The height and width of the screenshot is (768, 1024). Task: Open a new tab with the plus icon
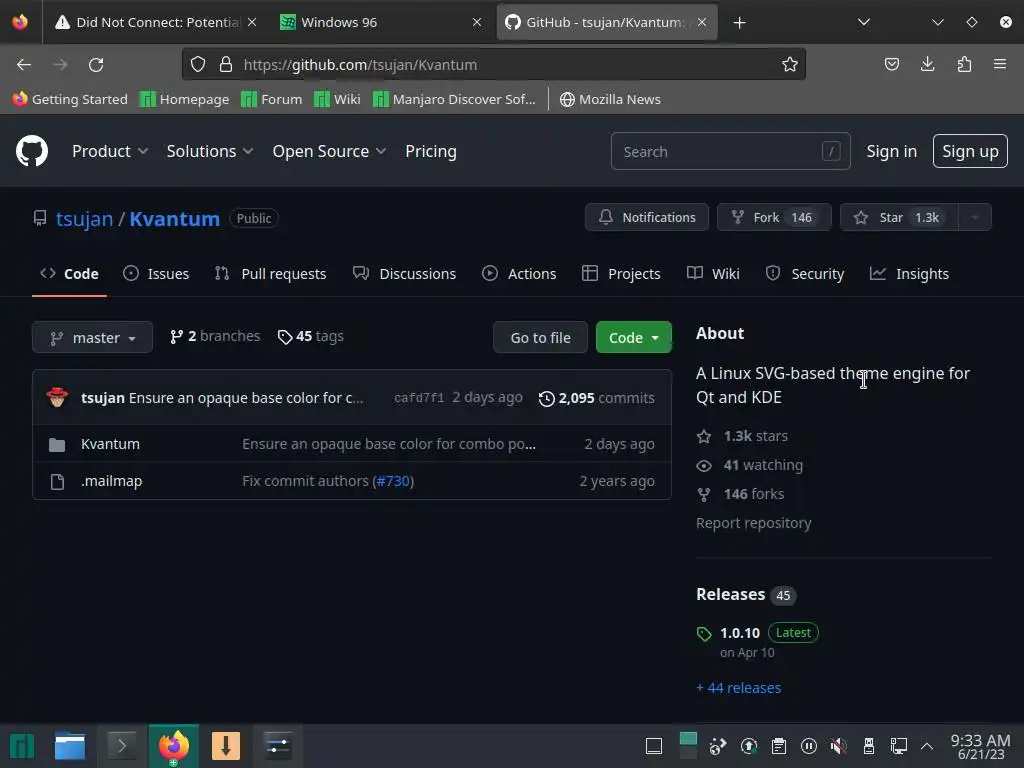tap(739, 23)
